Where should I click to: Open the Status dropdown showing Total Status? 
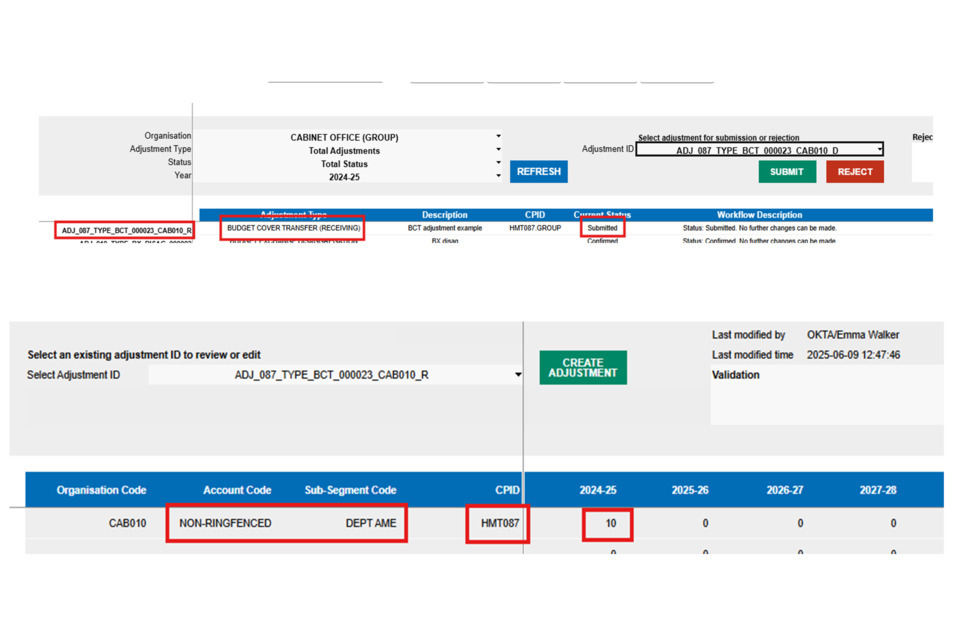(498, 163)
